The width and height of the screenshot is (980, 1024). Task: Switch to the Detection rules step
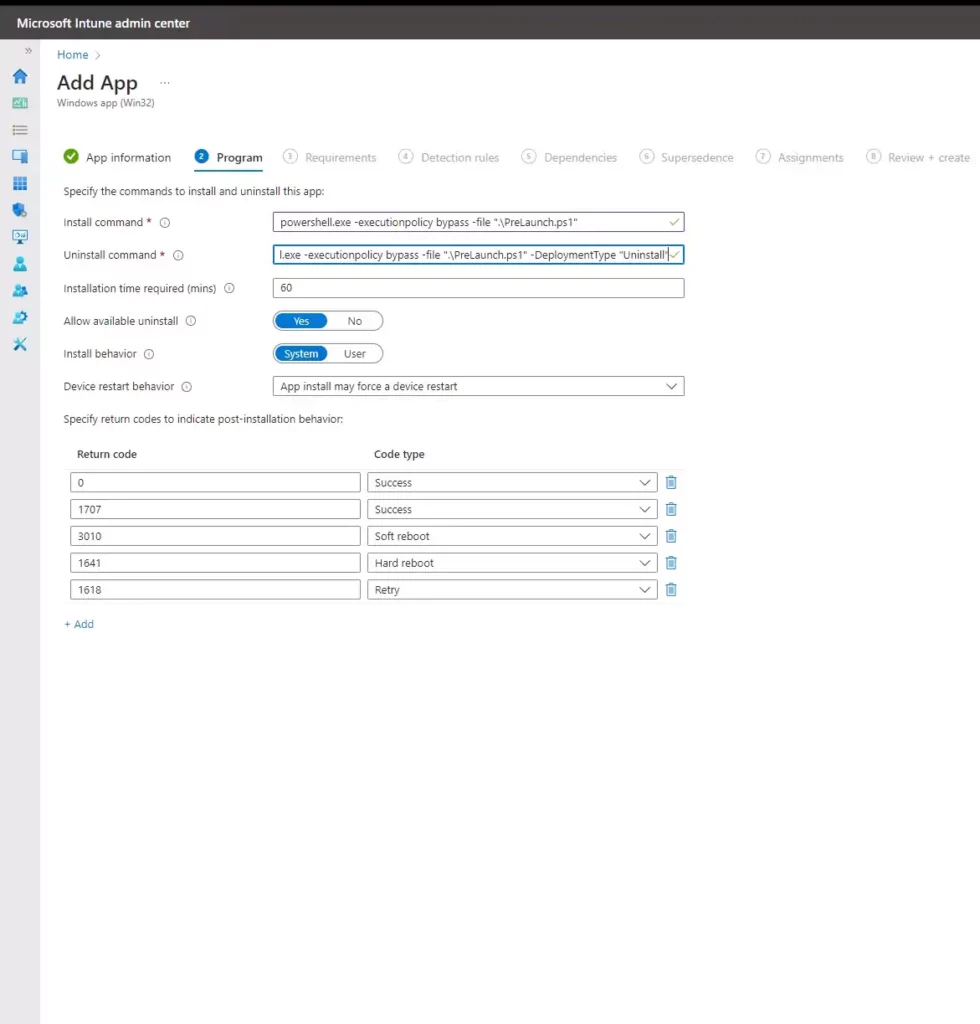click(449, 157)
